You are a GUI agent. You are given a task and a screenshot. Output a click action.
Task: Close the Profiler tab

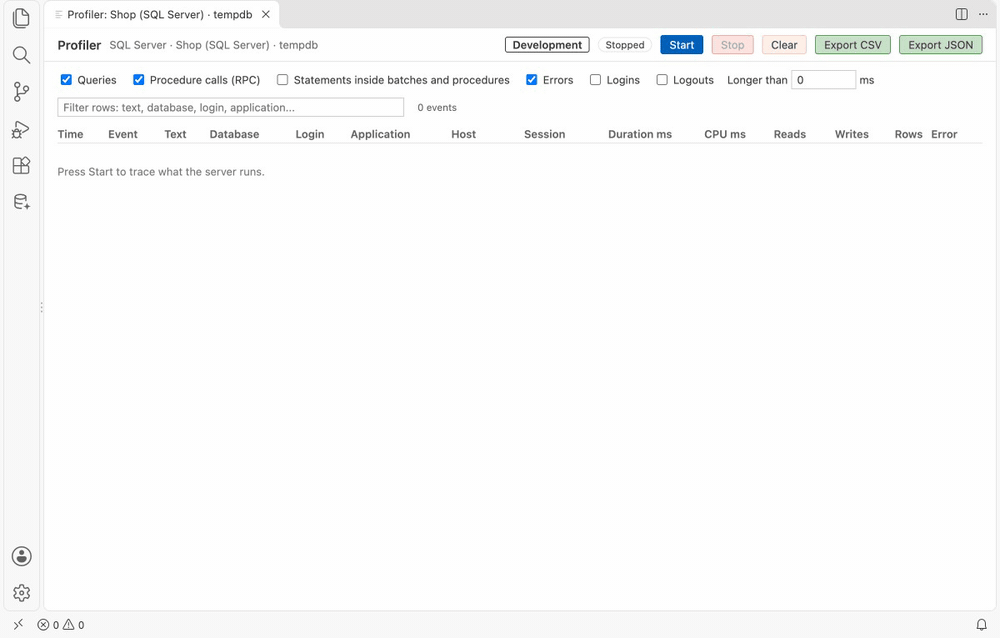point(266,14)
